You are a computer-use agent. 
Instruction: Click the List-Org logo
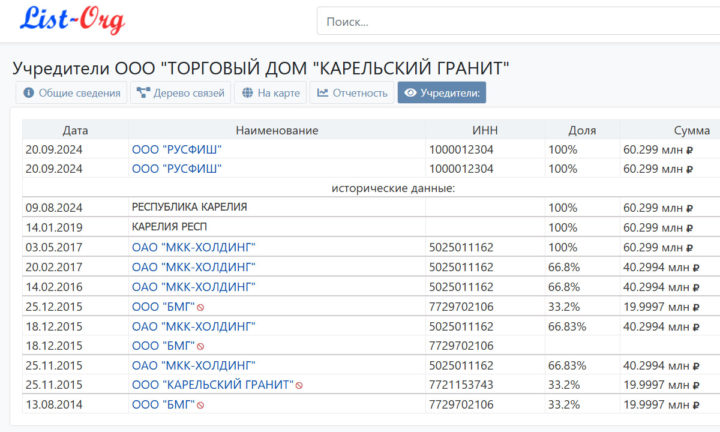coord(72,20)
